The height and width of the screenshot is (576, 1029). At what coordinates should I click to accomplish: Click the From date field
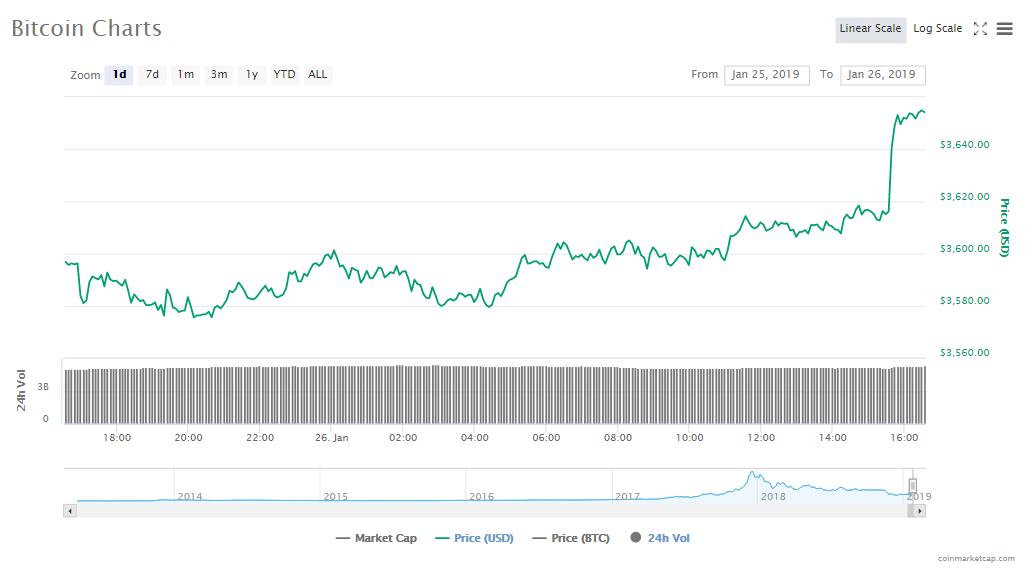tap(766, 75)
